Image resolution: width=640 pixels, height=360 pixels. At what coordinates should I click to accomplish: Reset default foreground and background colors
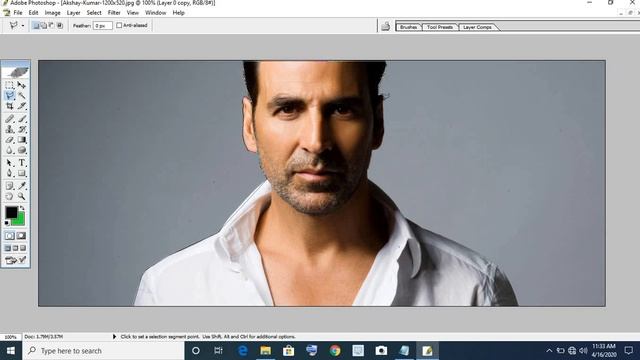[x=7, y=223]
